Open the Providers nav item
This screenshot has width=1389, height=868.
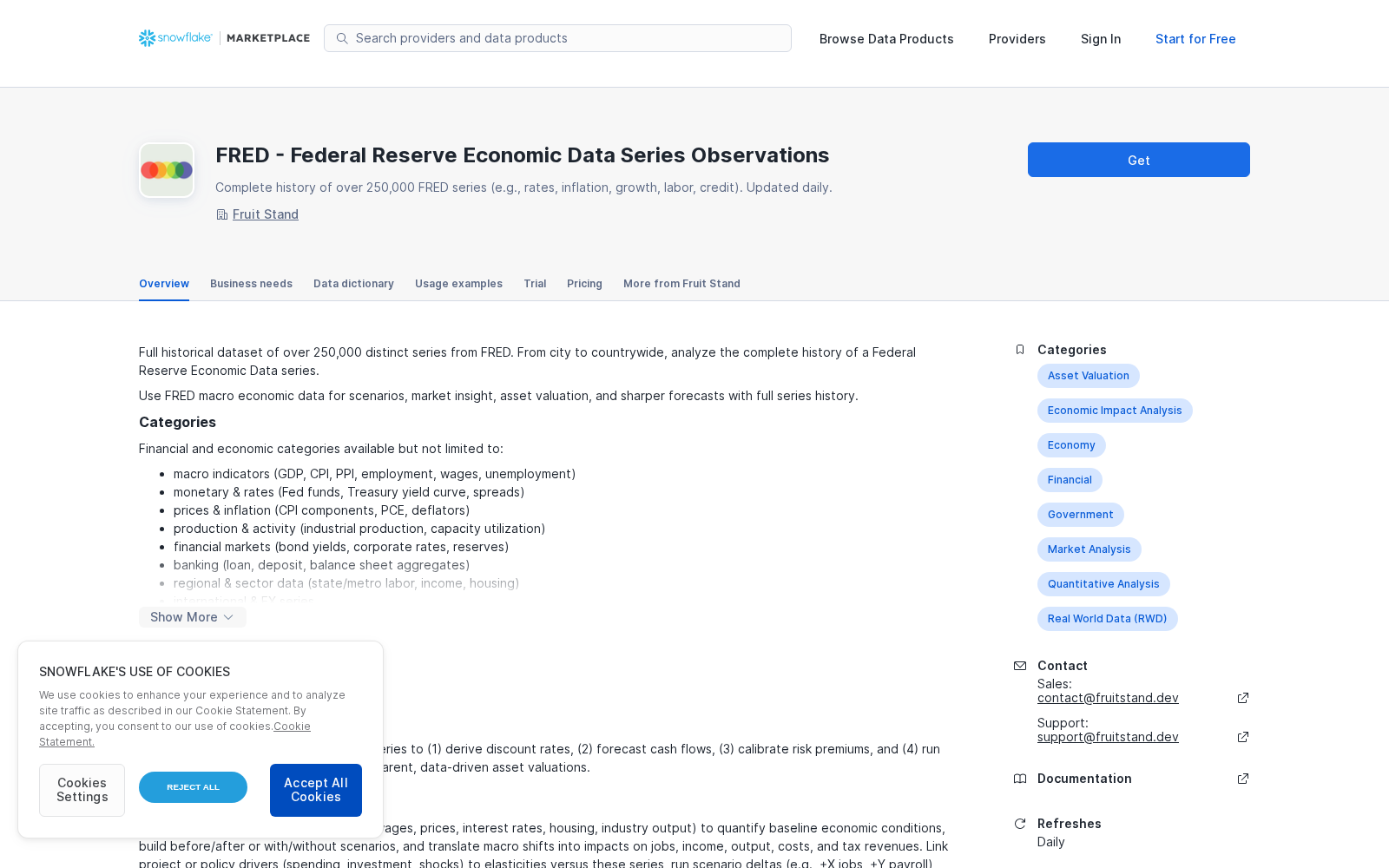point(1017,39)
